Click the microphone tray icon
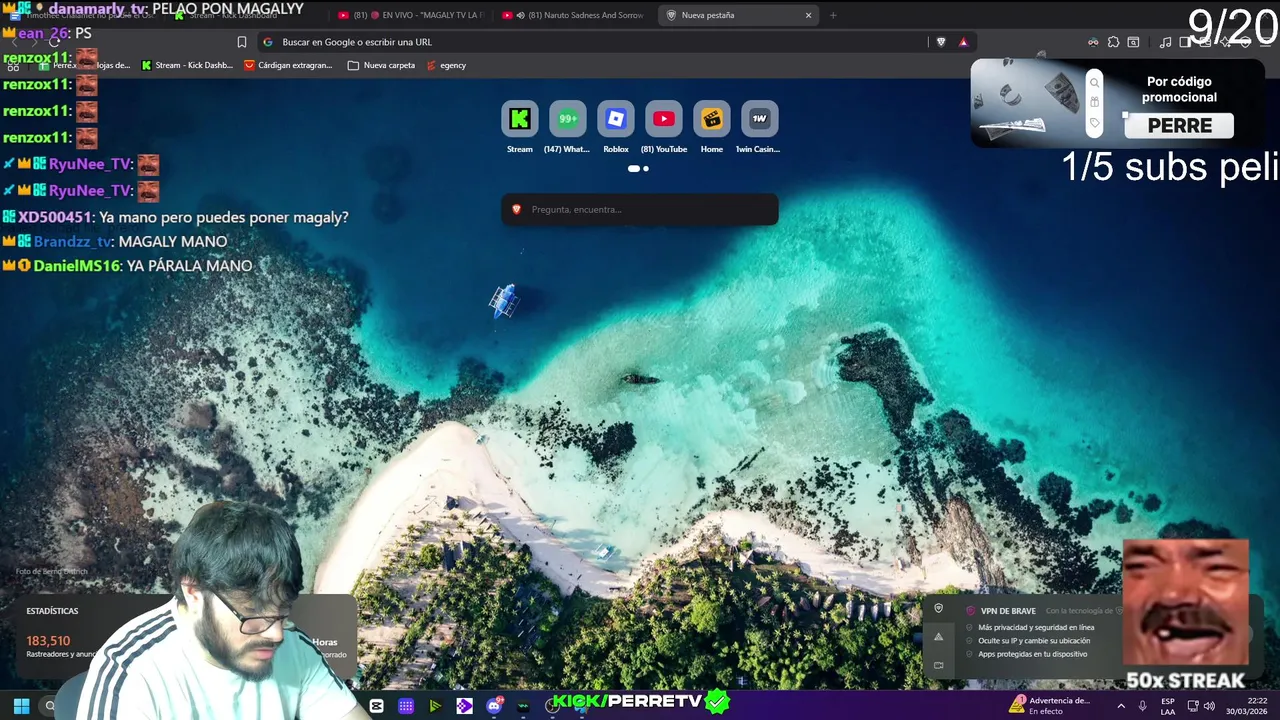The image size is (1280, 720). click(1142, 706)
